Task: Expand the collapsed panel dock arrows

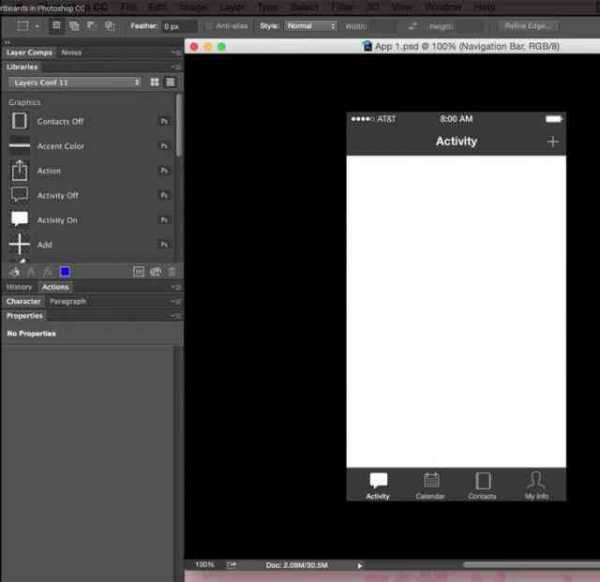Action: [x=7, y=42]
